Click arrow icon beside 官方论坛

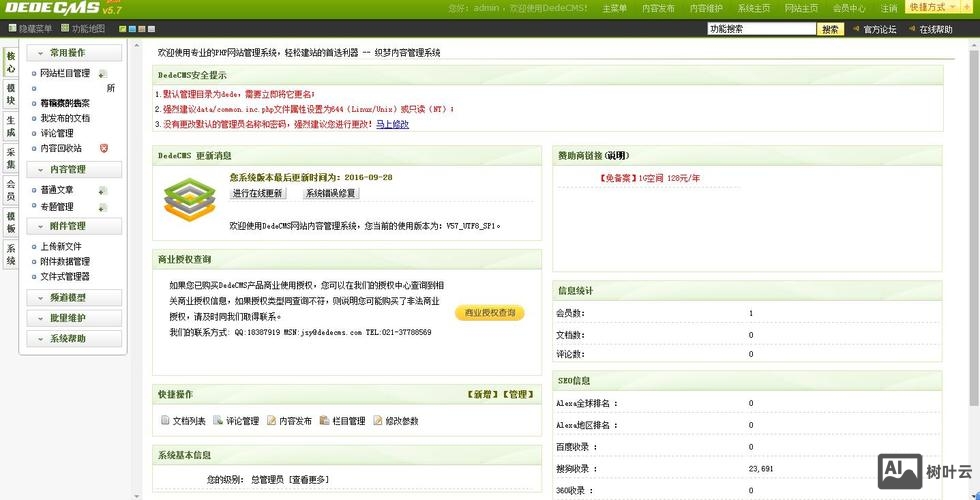pyautogui.click(x=856, y=29)
